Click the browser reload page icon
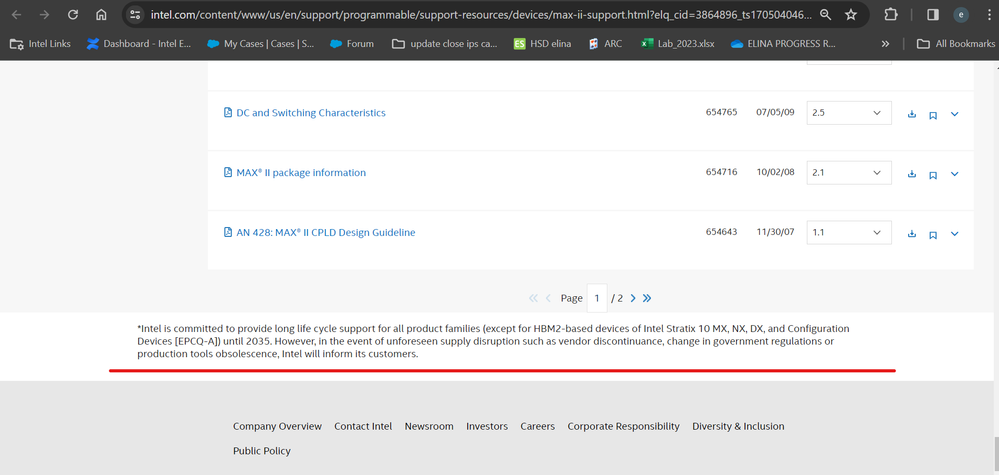Screen dimensions: 999x475 (x=73, y=15)
